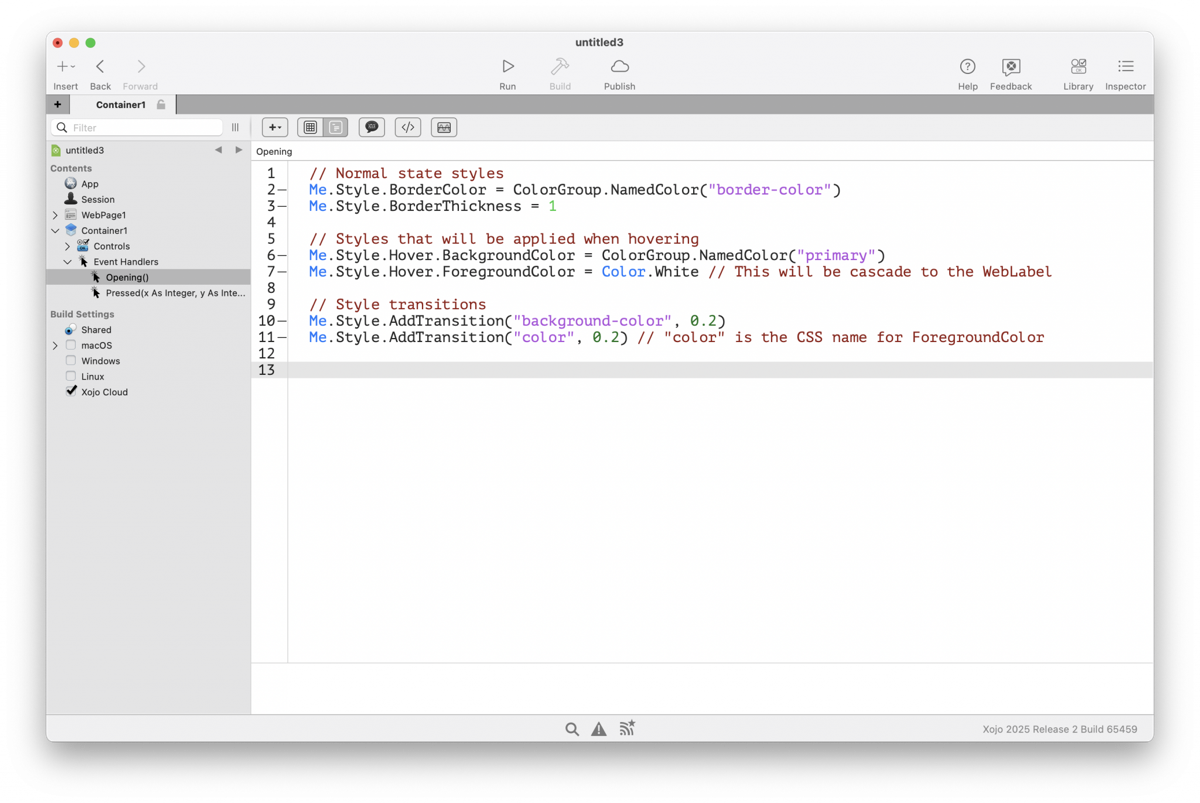
Task: Click the navigator next arrow
Action: (238, 150)
